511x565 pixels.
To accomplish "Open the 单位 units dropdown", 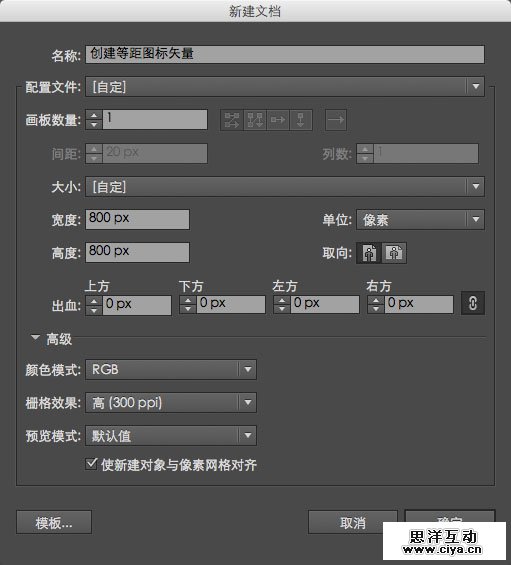I will click(420, 219).
